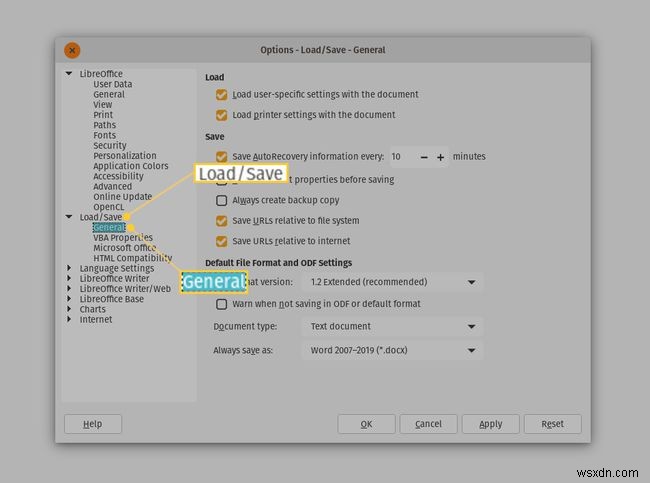
Task: Increase AutoRecovery minutes with plus button
Action: coord(440,157)
